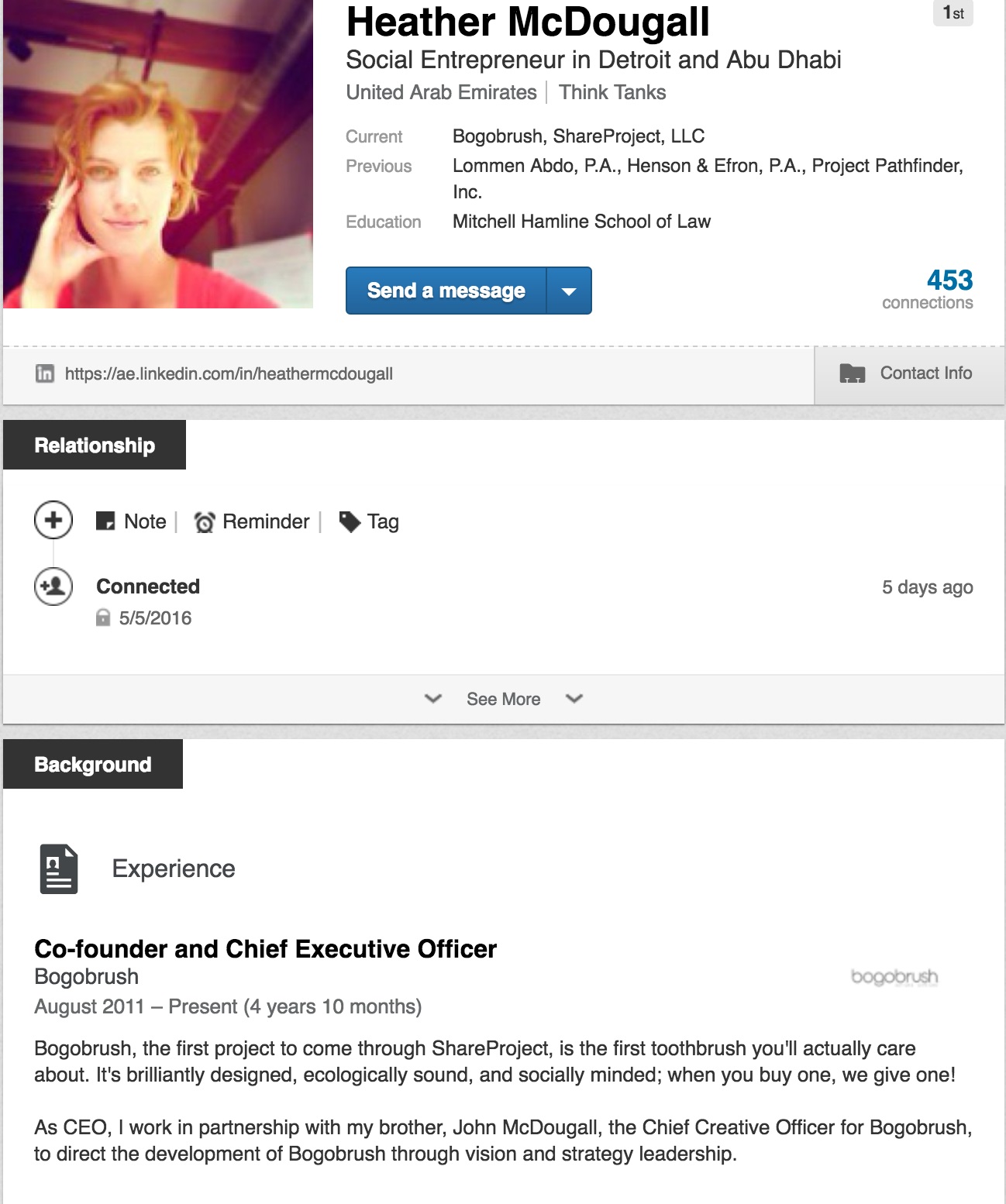1006x1204 pixels.
Task: Click the Mitchell Hamline School of Law link
Action: [581, 222]
